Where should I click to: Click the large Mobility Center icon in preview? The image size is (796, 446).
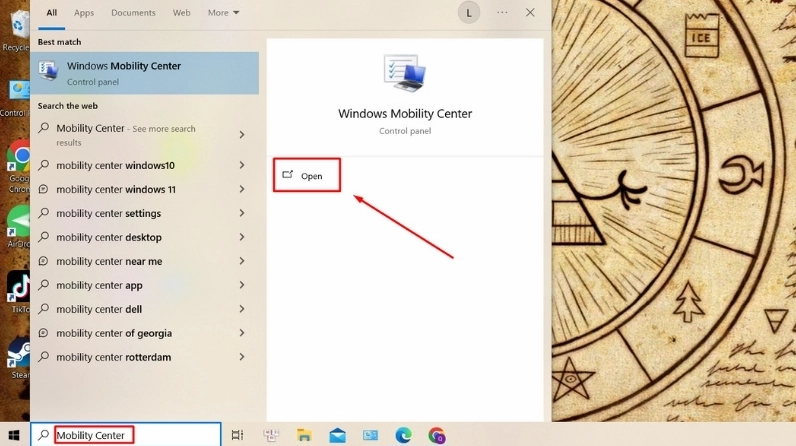405,73
